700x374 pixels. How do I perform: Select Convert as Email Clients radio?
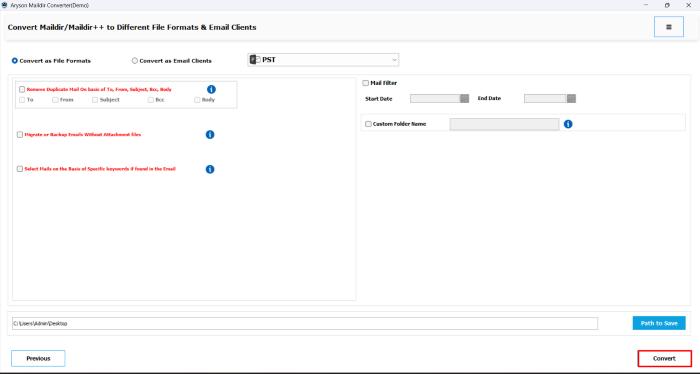click(x=134, y=61)
